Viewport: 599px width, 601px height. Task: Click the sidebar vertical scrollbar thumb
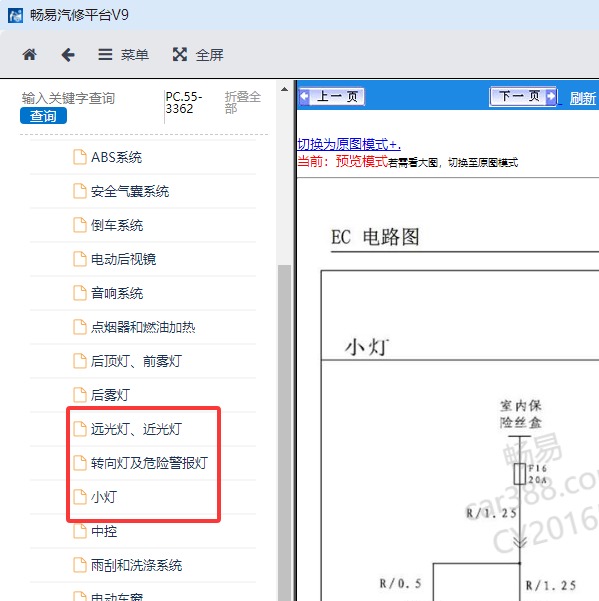pyautogui.click(x=284, y=433)
